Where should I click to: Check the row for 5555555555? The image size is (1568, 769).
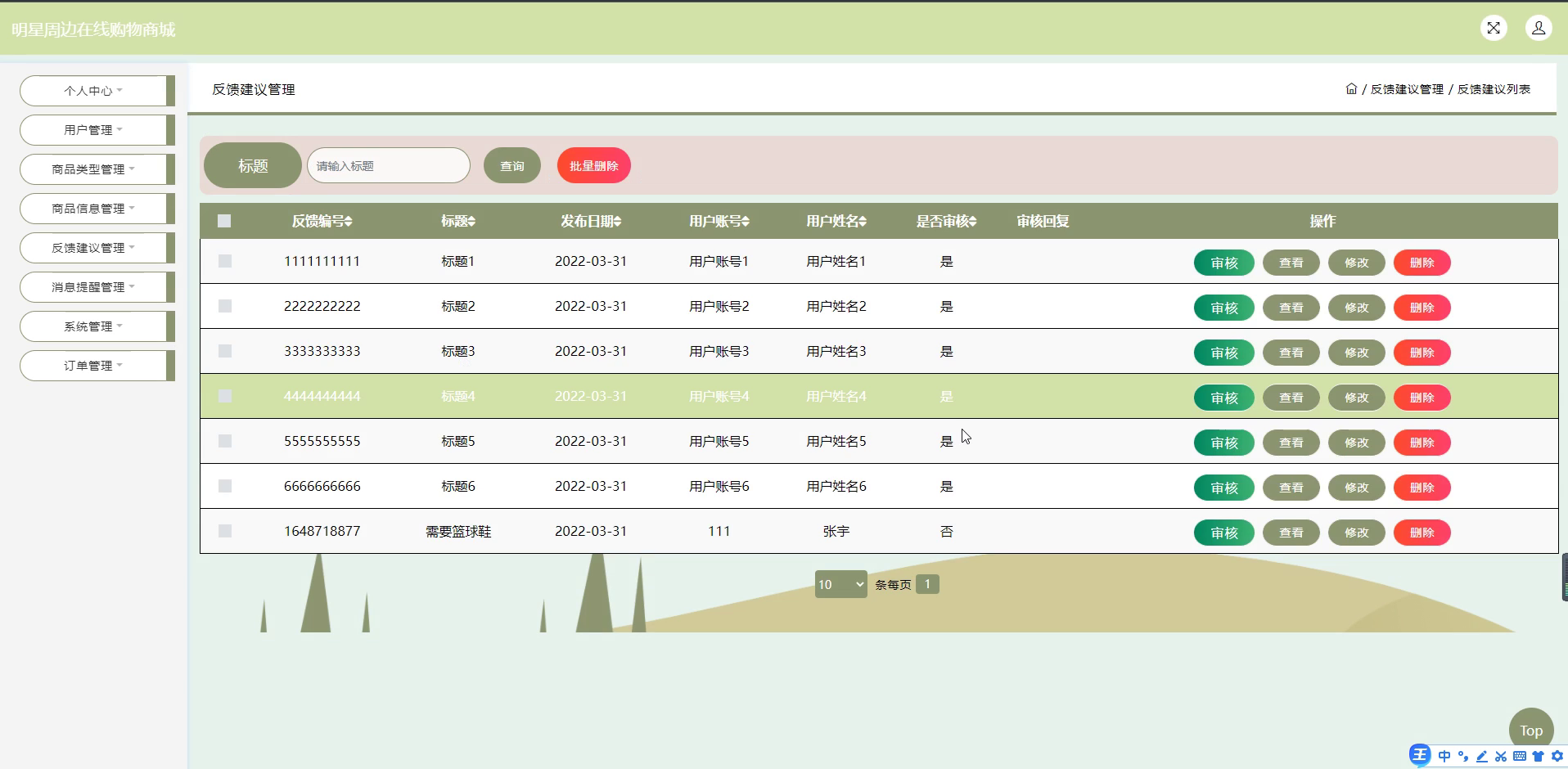(x=225, y=441)
